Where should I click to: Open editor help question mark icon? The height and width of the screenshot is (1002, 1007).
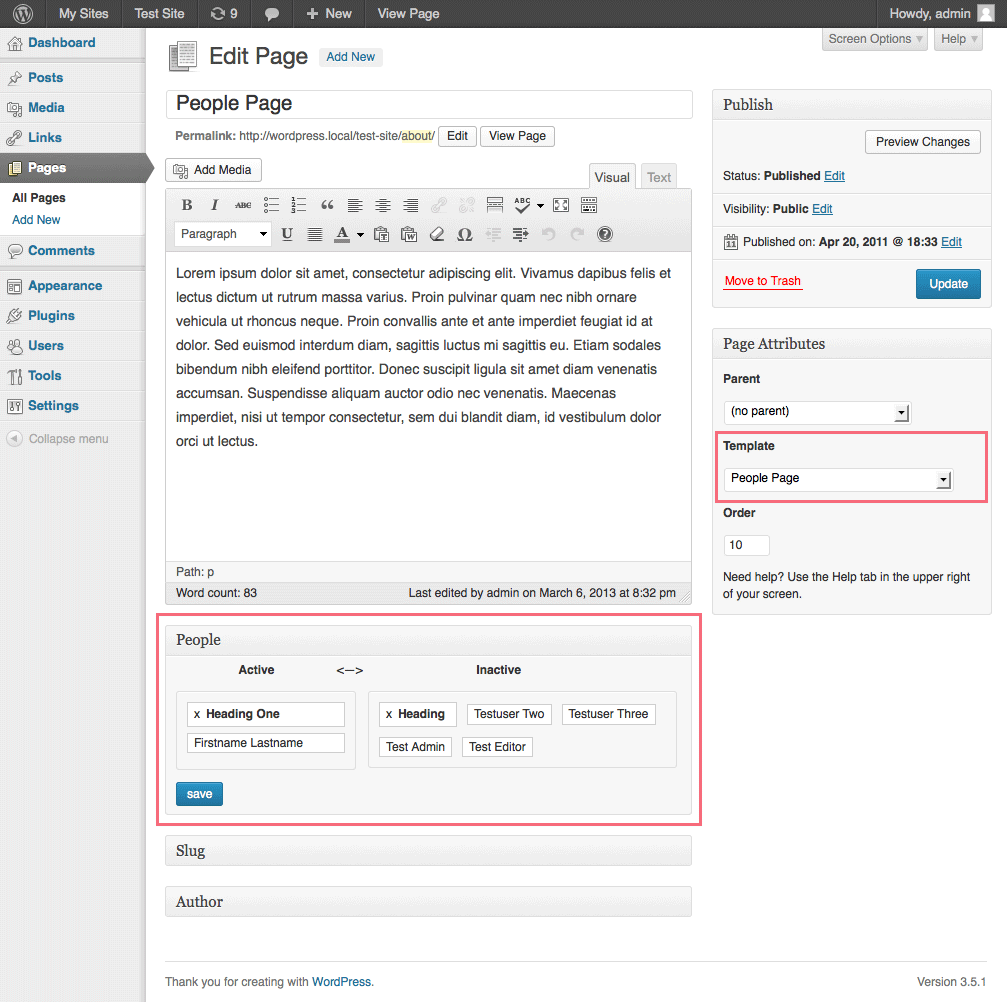click(604, 234)
